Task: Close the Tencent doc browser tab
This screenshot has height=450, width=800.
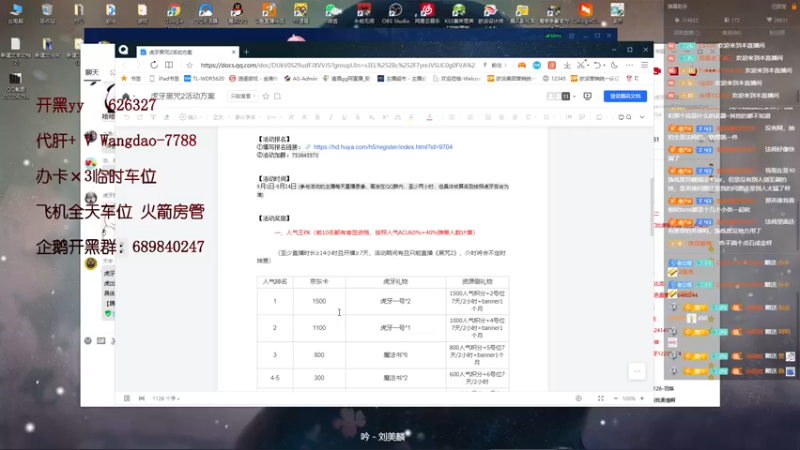Action: click(x=233, y=52)
